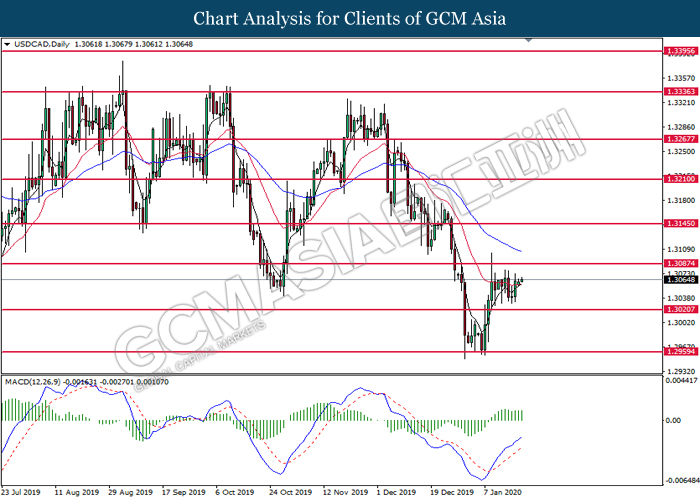The image size is (700, 500).
Task: Click the 7 Jan 2020 date label
Action: 503,492
